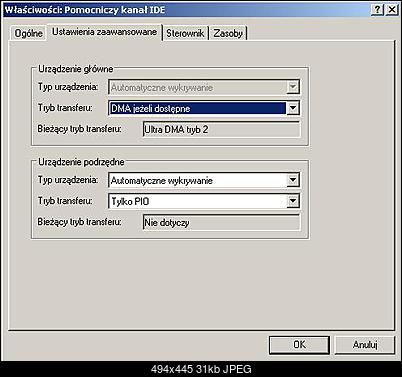This screenshot has width=402, height=377.
Task: Open the Tylko PIO dropdown arrow
Action: (293, 201)
